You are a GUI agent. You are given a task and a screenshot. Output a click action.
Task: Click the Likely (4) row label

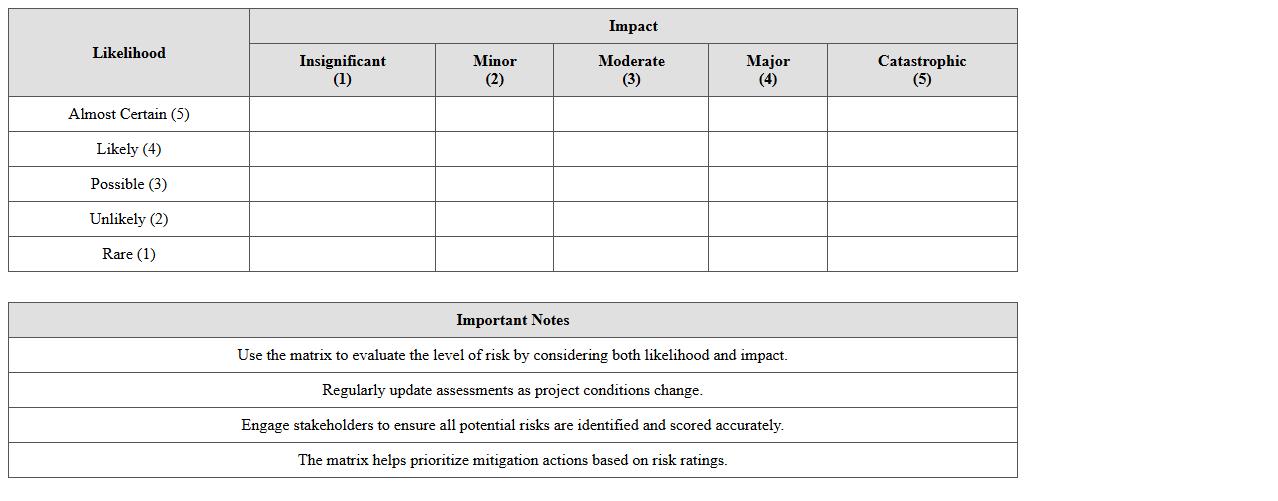(129, 149)
